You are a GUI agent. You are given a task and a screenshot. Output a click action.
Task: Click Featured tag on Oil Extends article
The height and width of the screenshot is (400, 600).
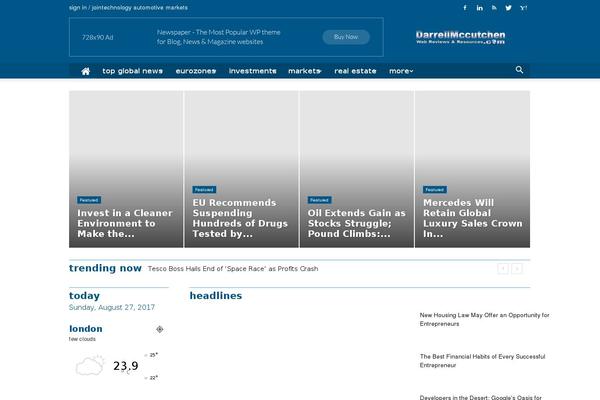point(320,200)
